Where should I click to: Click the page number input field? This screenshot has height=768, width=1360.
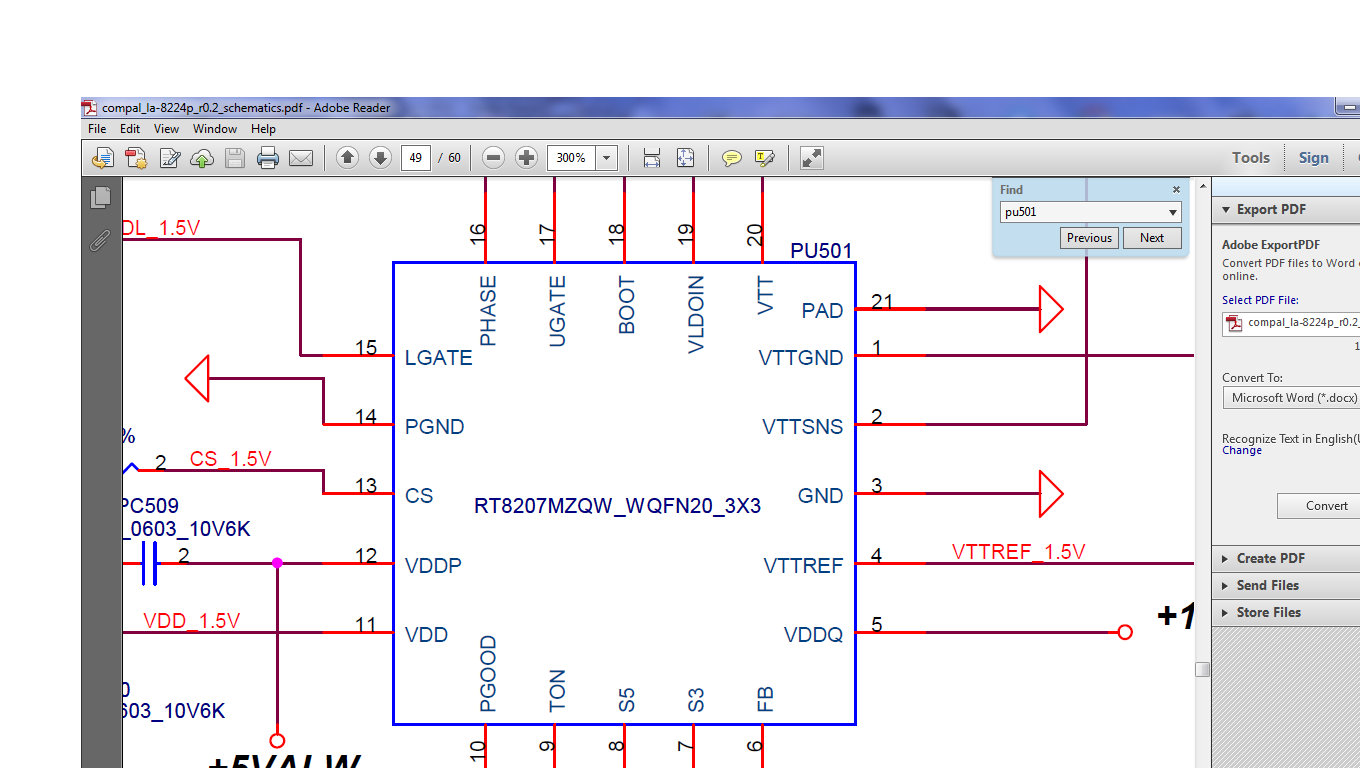tap(415, 158)
